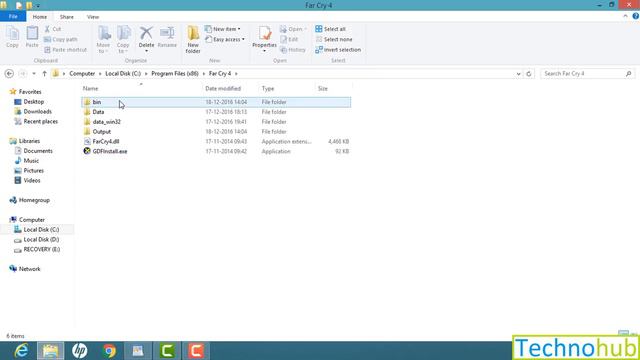Open the green Camtasia taskbar icon
Image resolution: width=640 pixels, height=360 pixels.
(167, 351)
